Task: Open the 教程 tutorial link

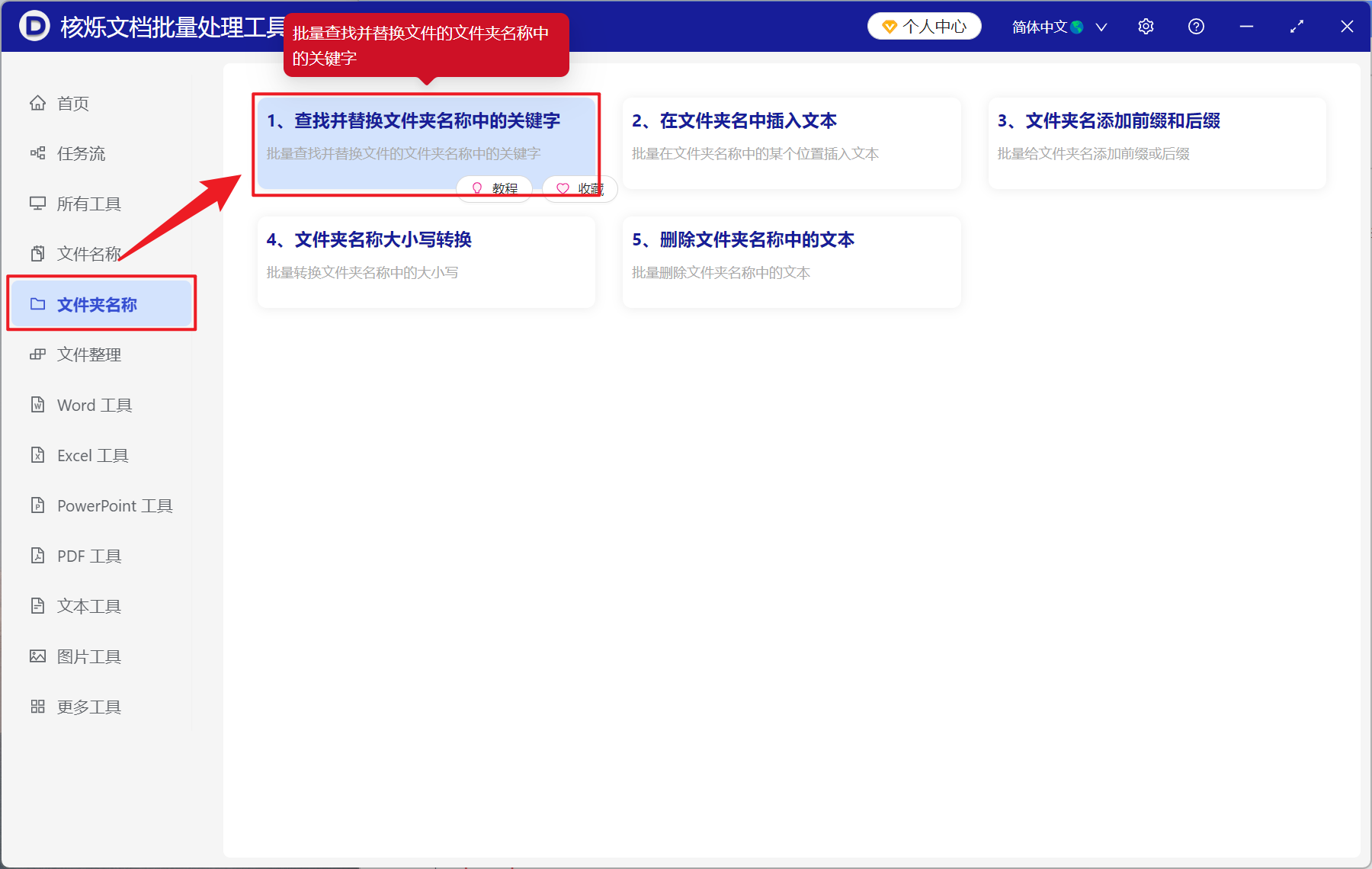Action: pos(494,188)
